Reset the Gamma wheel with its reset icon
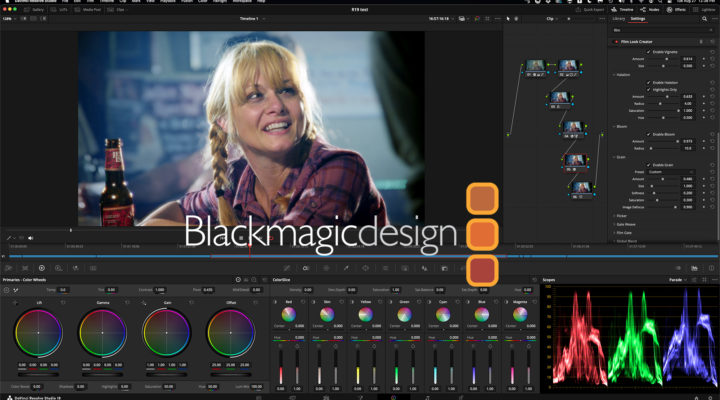This screenshot has height=400, width=720. click(x=127, y=303)
